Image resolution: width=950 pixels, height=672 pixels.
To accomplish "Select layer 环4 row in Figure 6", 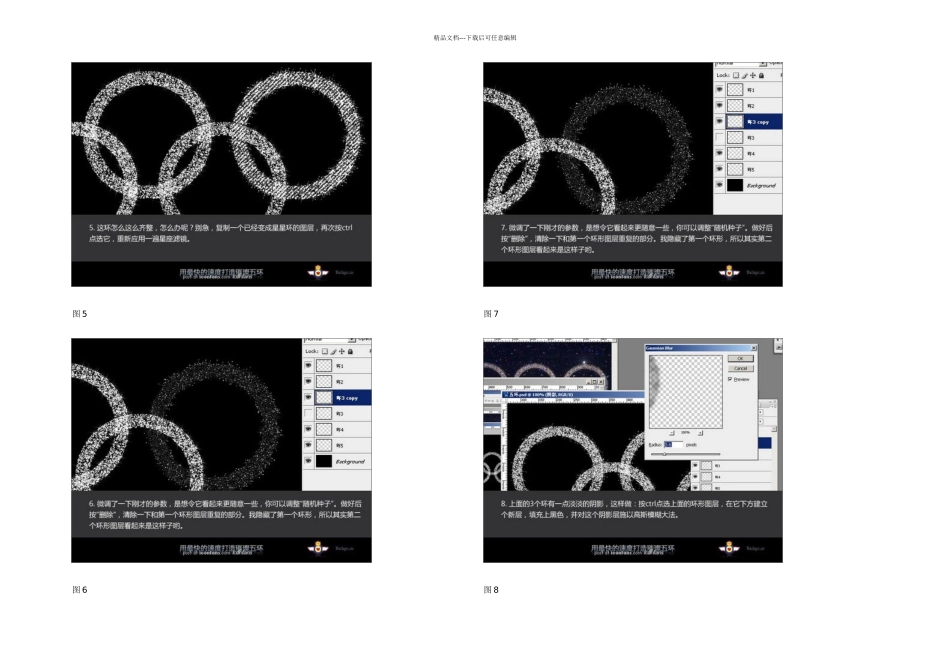I will (x=337, y=430).
